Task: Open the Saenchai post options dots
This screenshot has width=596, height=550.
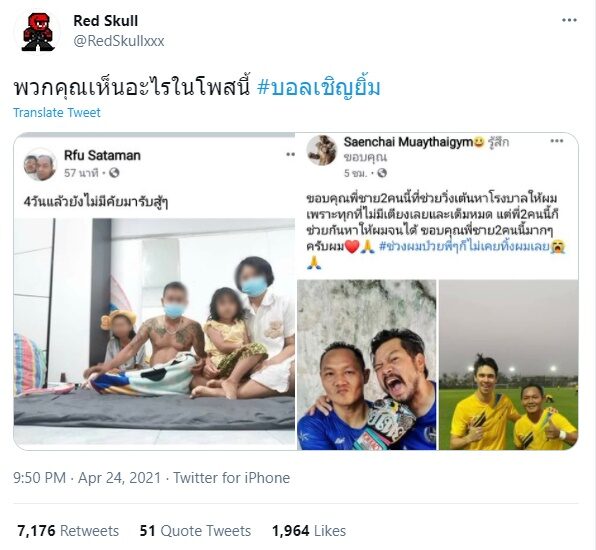Action: tap(556, 141)
